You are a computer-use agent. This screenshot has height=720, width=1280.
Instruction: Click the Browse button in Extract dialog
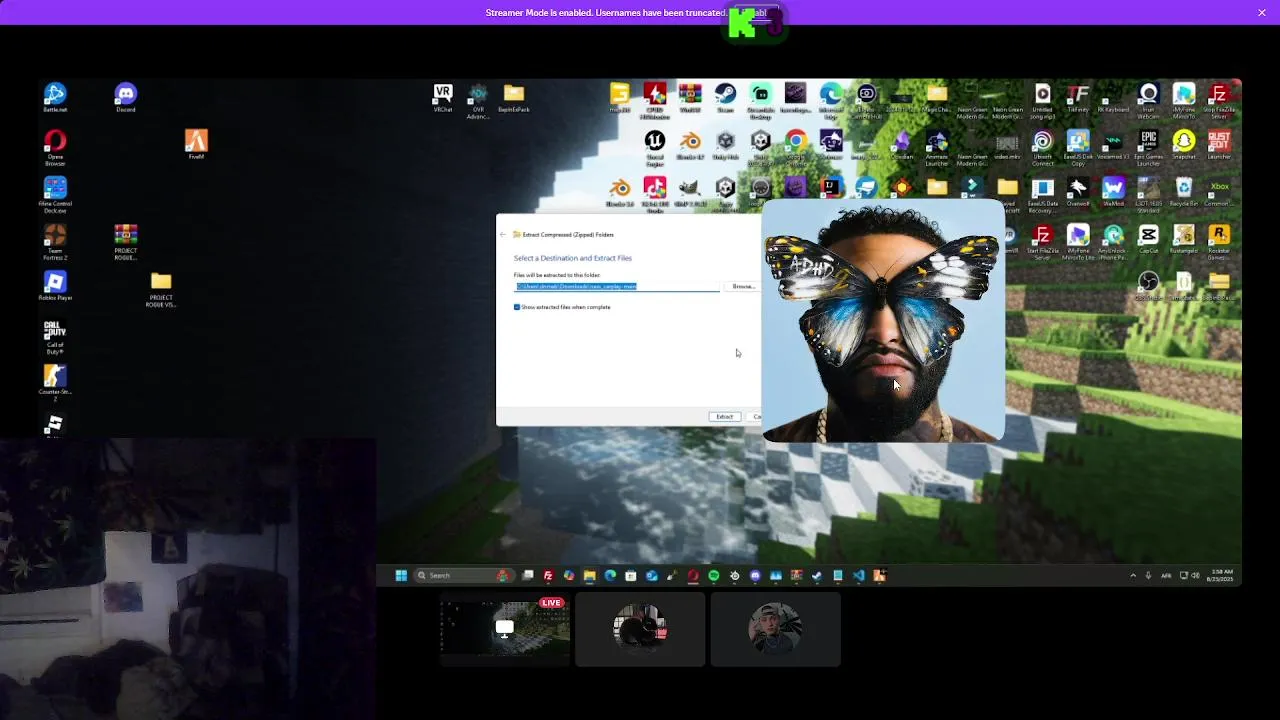pos(743,287)
